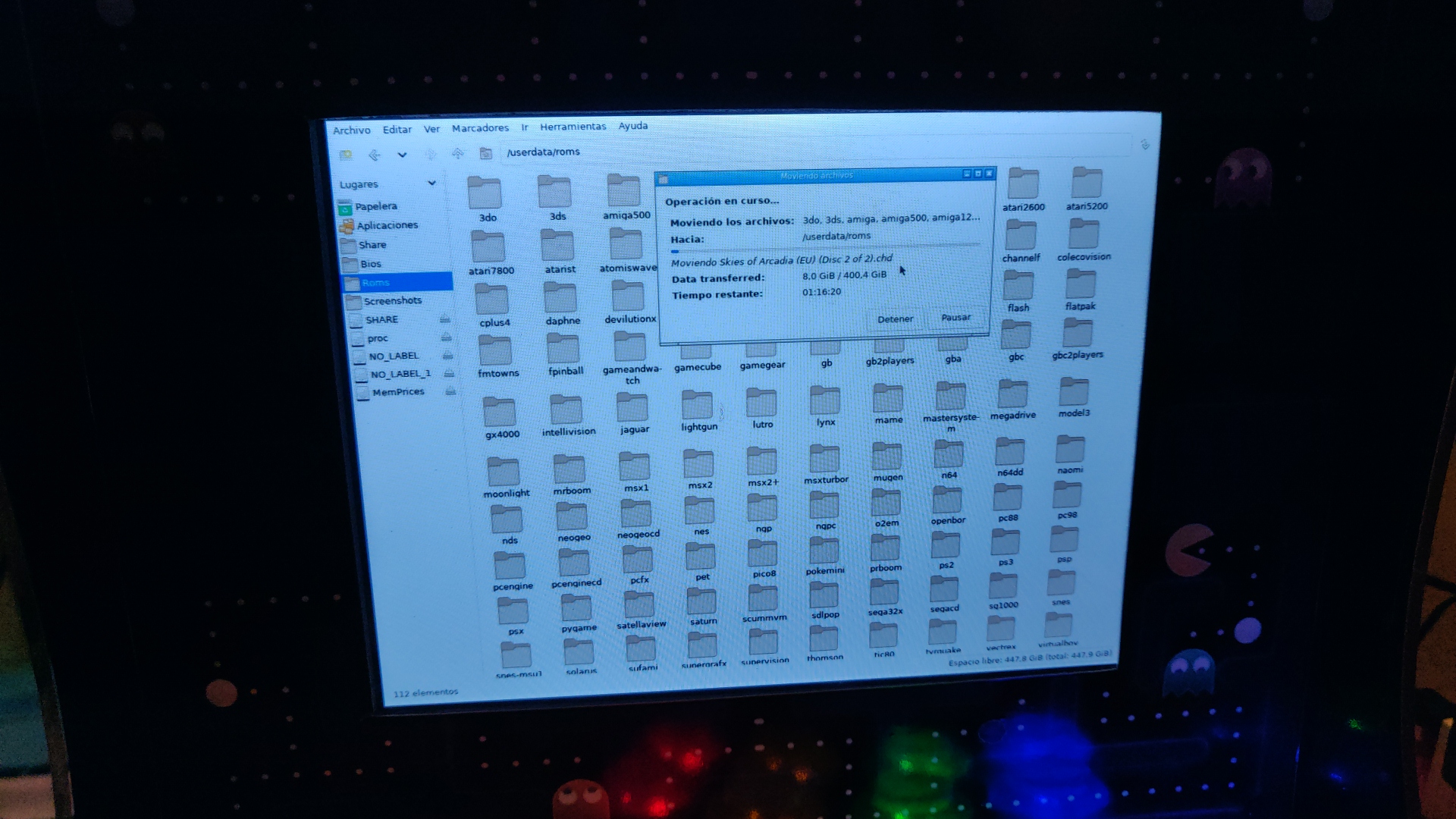
Task: Select the atari7800 folder
Action: coord(490,253)
